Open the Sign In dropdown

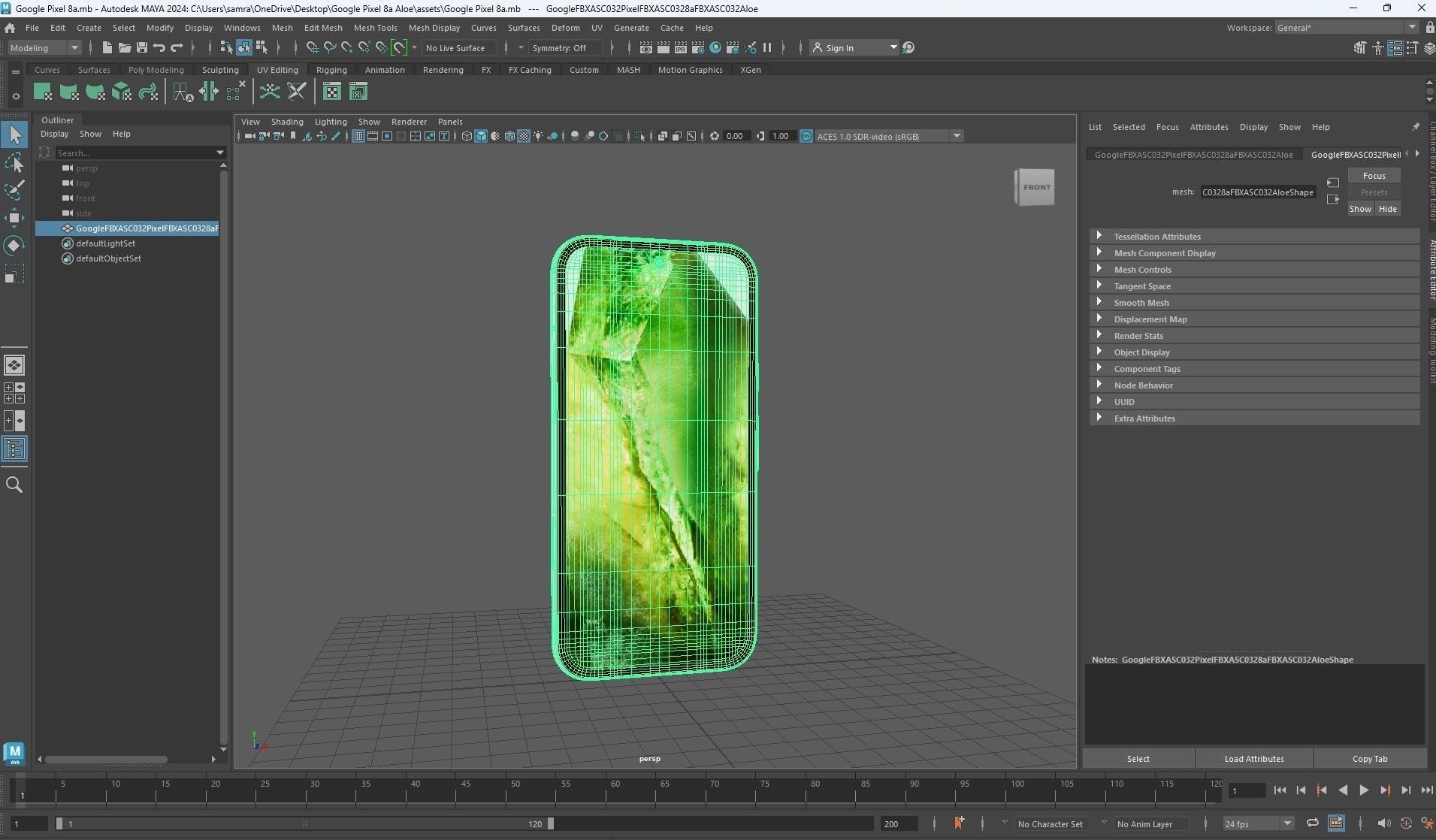click(854, 47)
